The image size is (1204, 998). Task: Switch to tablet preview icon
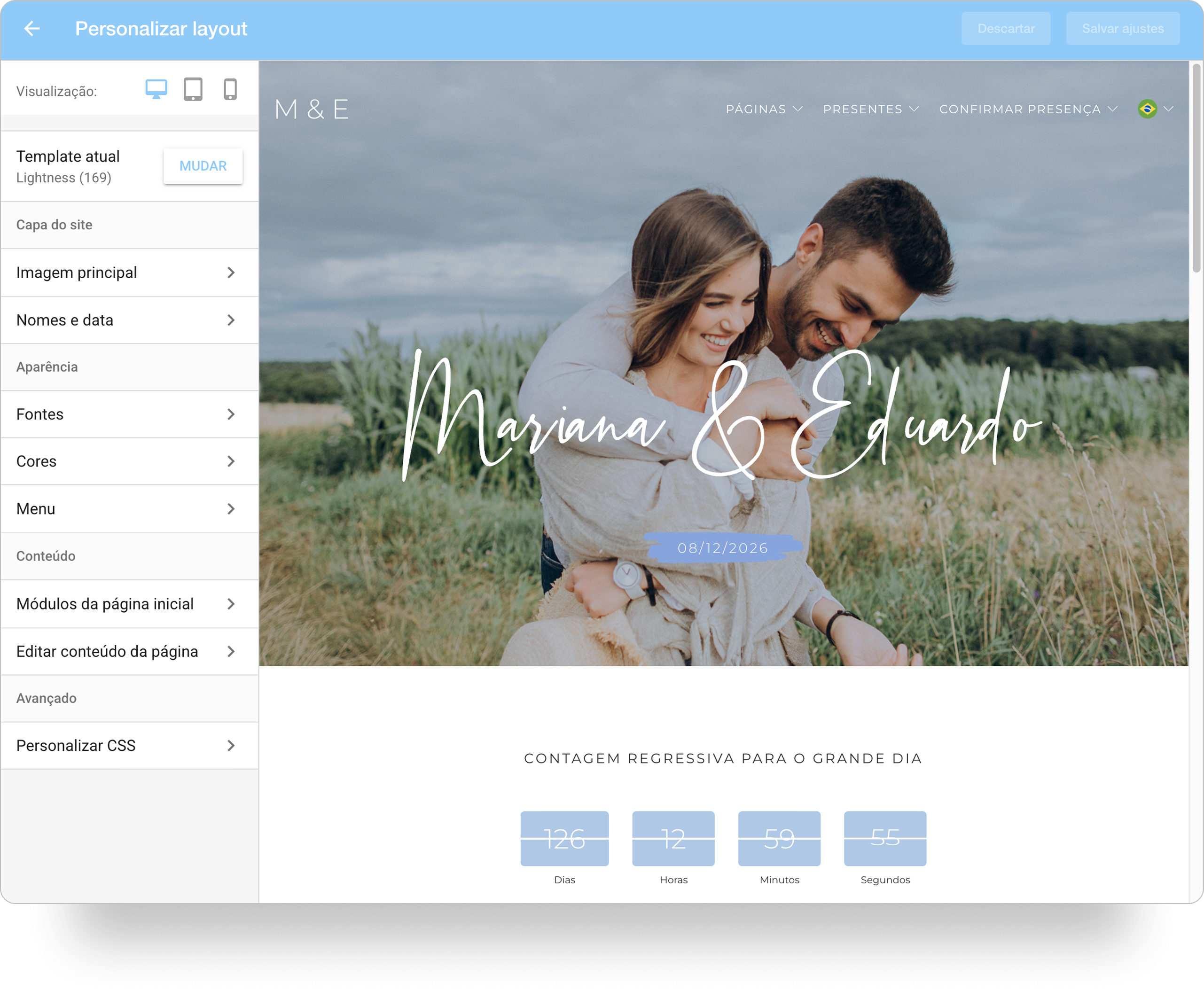tap(193, 89)
